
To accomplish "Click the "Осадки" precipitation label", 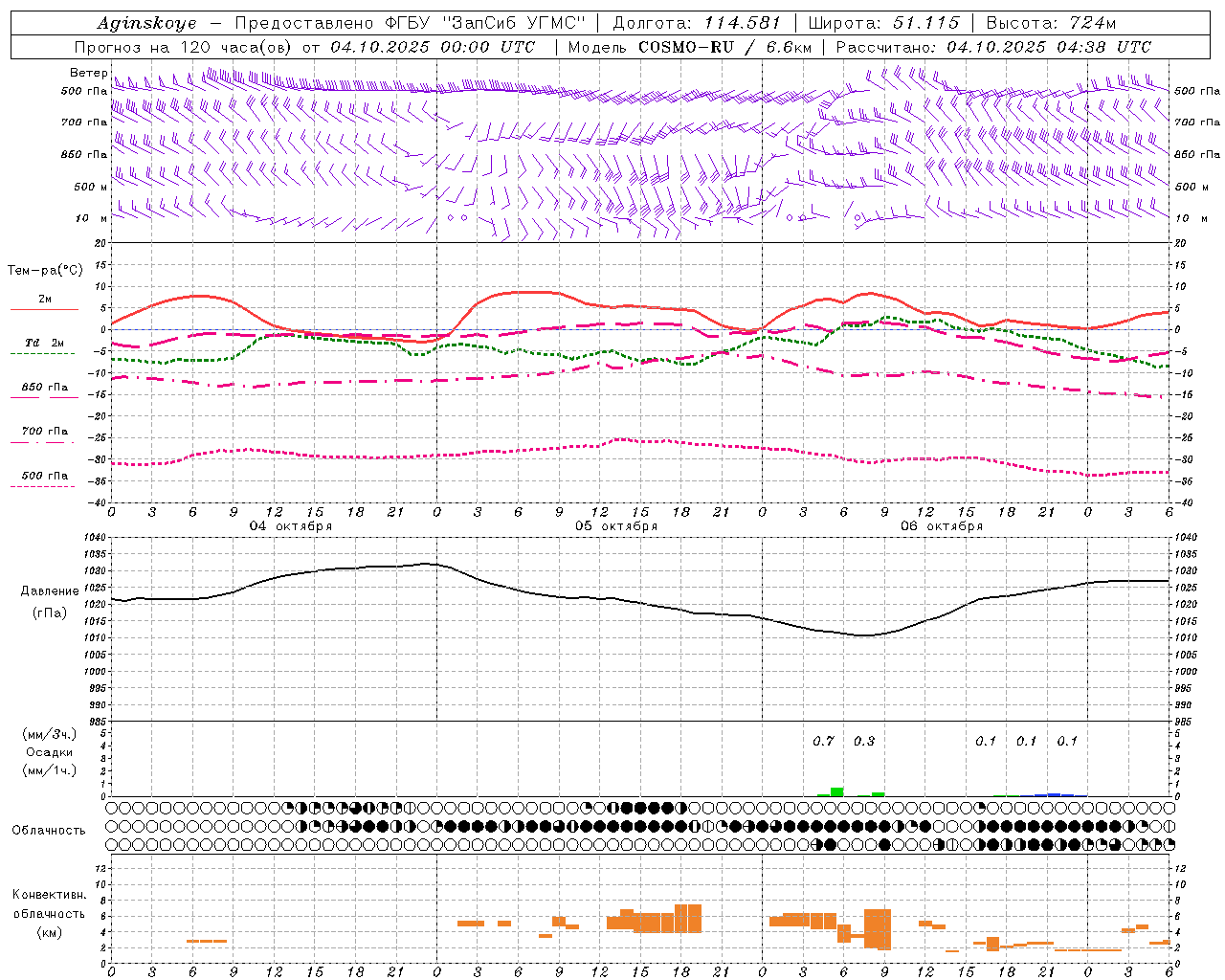I will 50,752.
